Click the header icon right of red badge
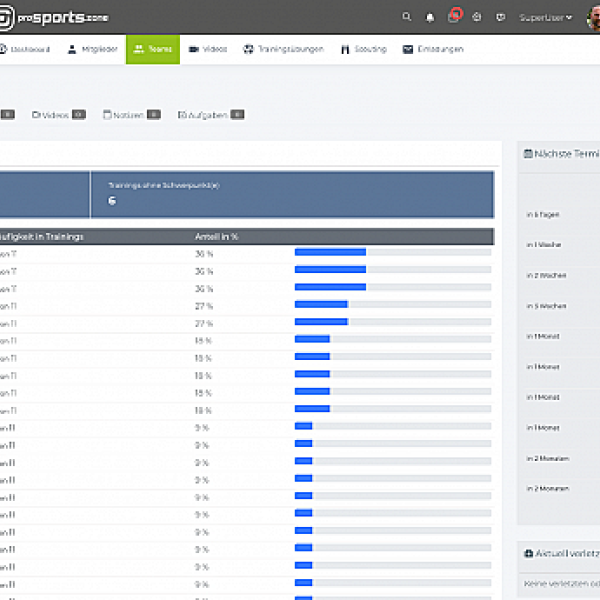 coord(477,17)
